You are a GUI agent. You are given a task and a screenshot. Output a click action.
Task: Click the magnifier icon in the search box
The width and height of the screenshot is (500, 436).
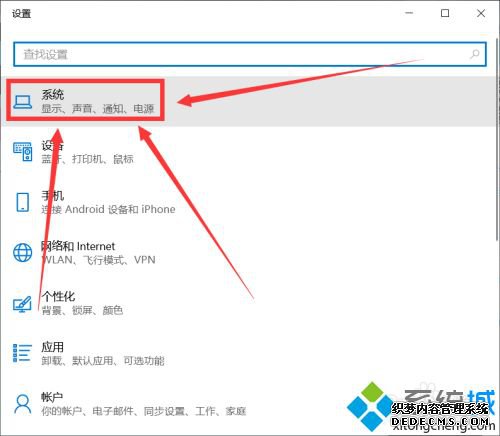474,54
